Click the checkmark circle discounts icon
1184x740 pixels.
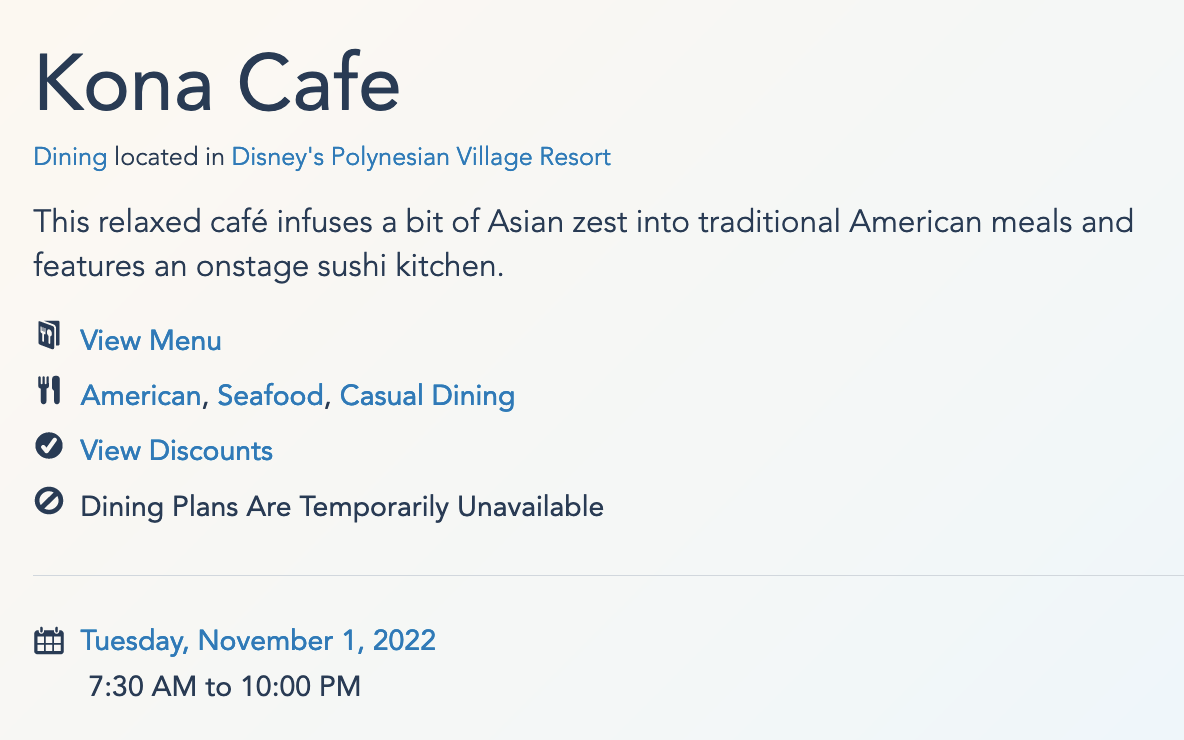49,446
